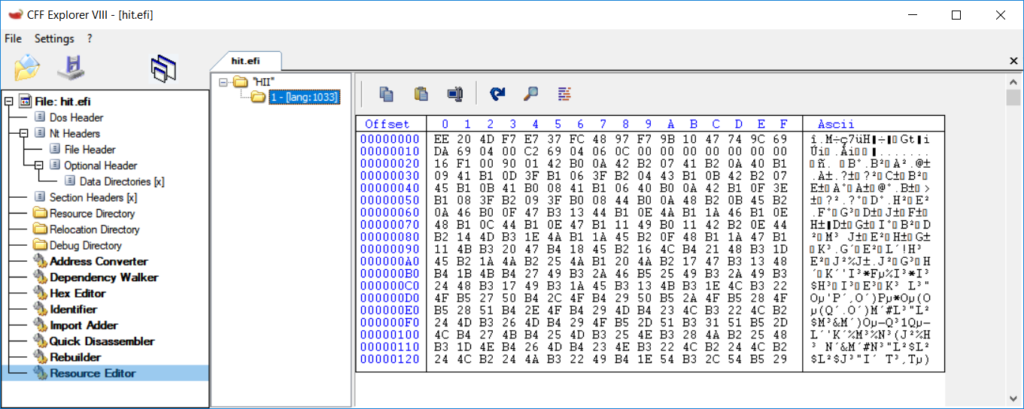Click the Resource Directory folder icon
1024x409 pixels.
coord(40,214)
